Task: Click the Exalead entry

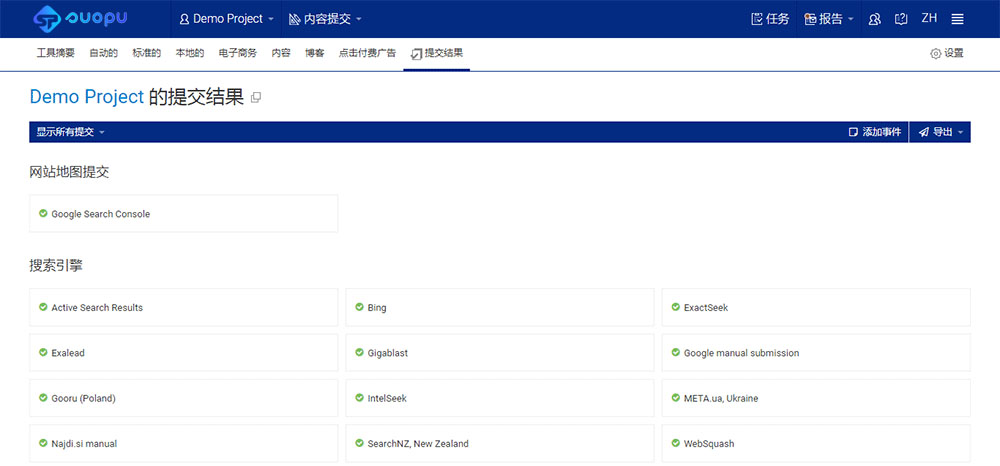Action: click(184, 353)
